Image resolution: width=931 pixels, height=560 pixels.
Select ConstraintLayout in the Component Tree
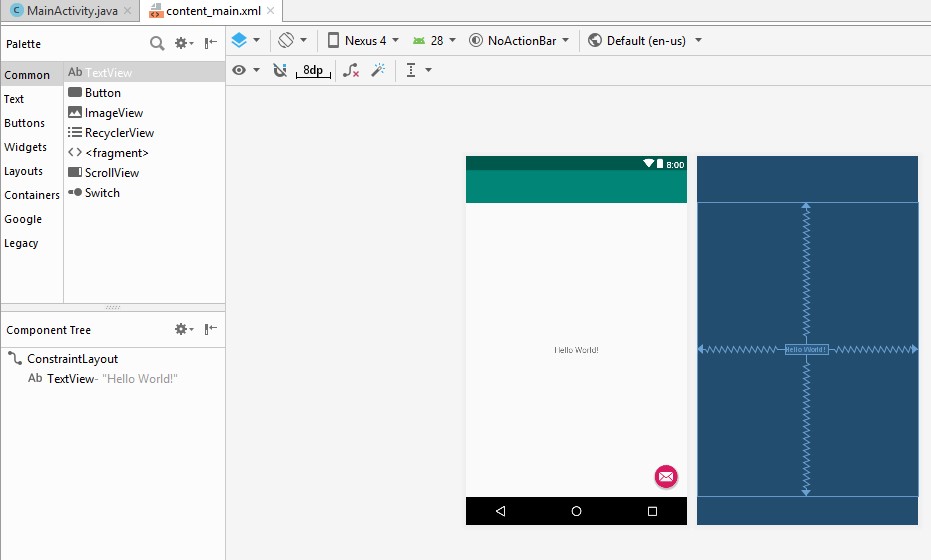coord(72,359)
